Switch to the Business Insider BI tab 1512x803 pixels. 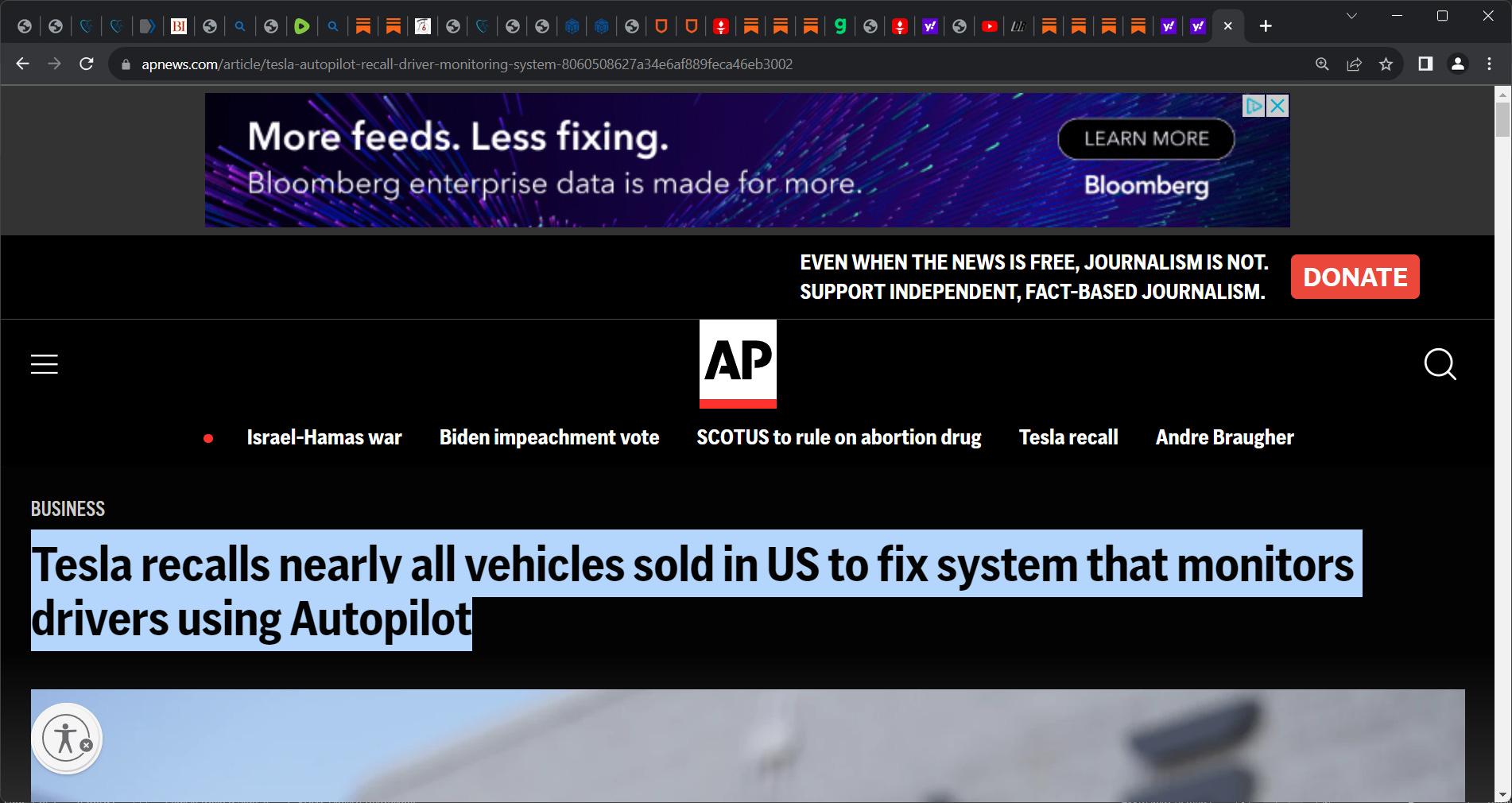(179, 26)
